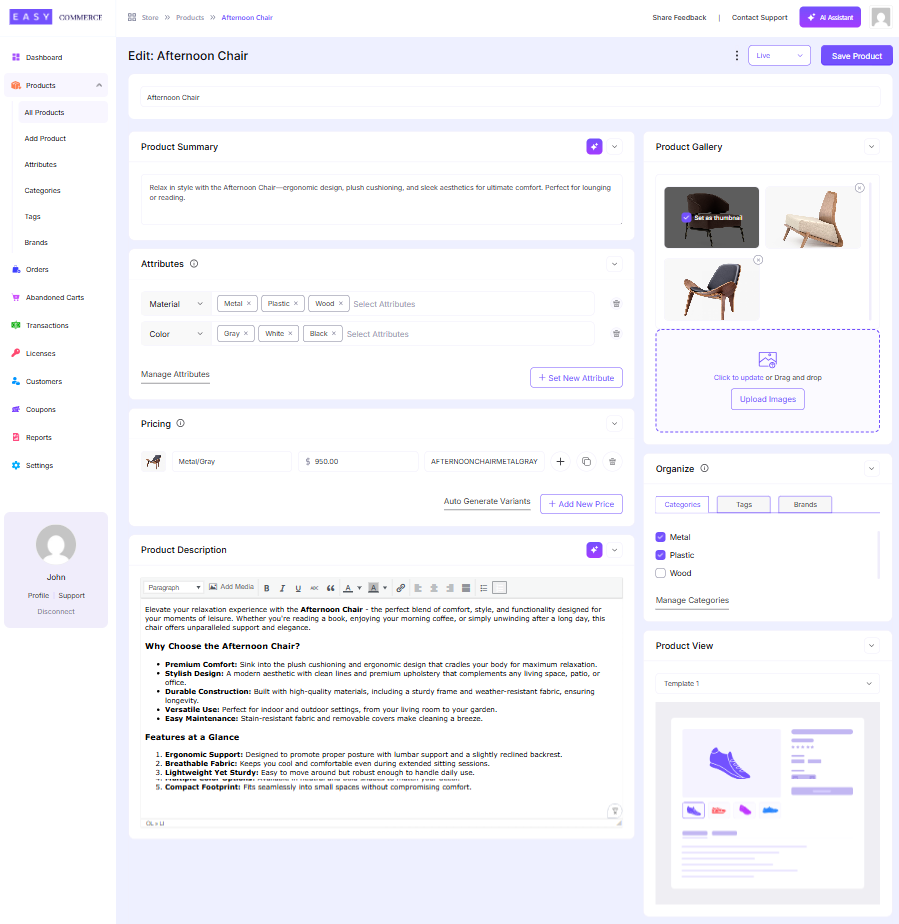Image resolution: width=899 pixels, height=924 pixels.
Task: Align description text left
Action: coord(418,588)
